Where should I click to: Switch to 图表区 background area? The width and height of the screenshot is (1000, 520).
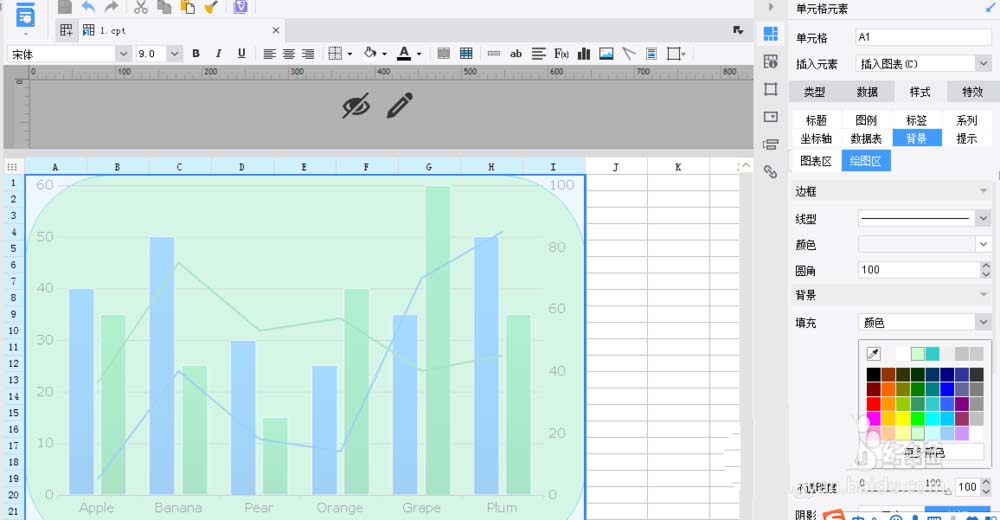(816, 161)
